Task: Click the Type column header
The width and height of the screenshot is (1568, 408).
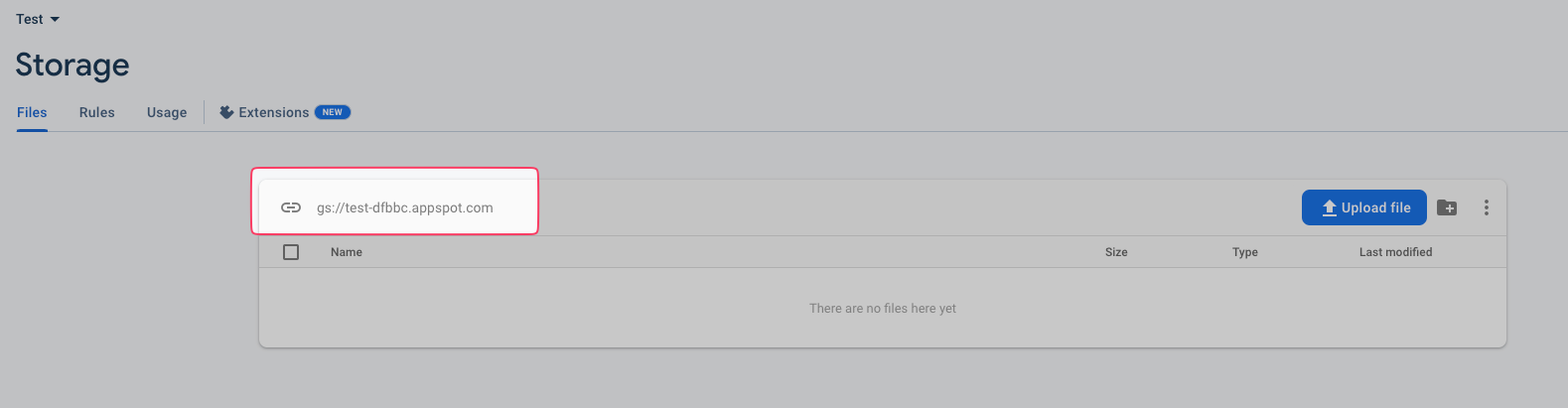Action: [1245, 252]
